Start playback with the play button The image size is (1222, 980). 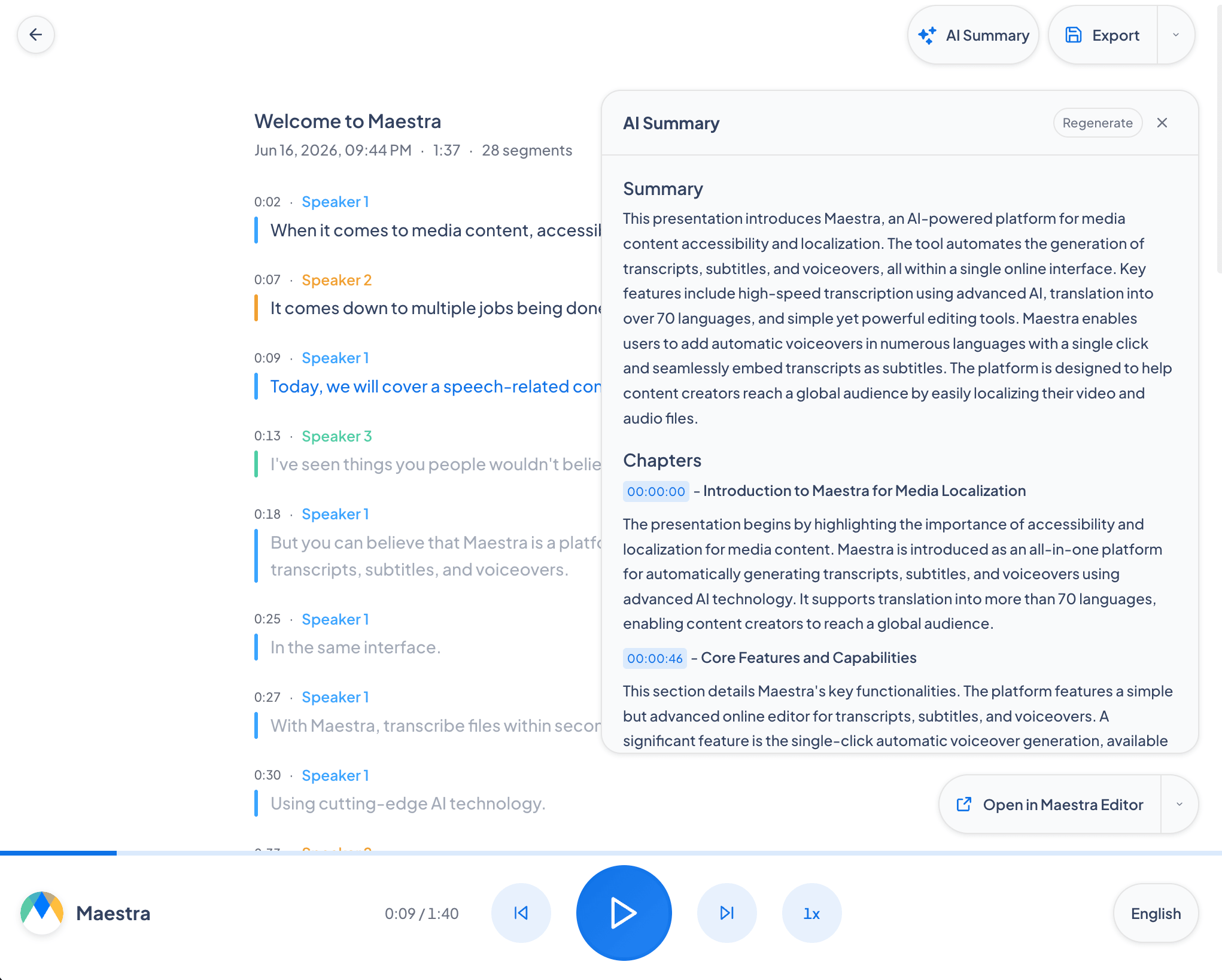point(624,913)
